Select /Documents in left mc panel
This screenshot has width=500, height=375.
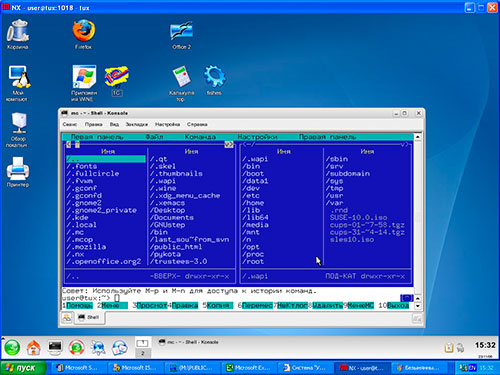(x=172, y=218)
